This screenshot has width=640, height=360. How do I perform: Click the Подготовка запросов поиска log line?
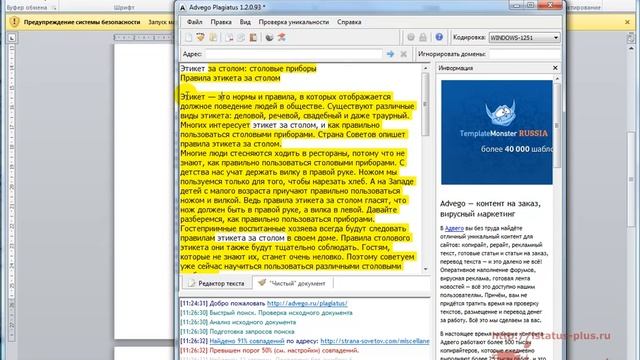point(237,331)
